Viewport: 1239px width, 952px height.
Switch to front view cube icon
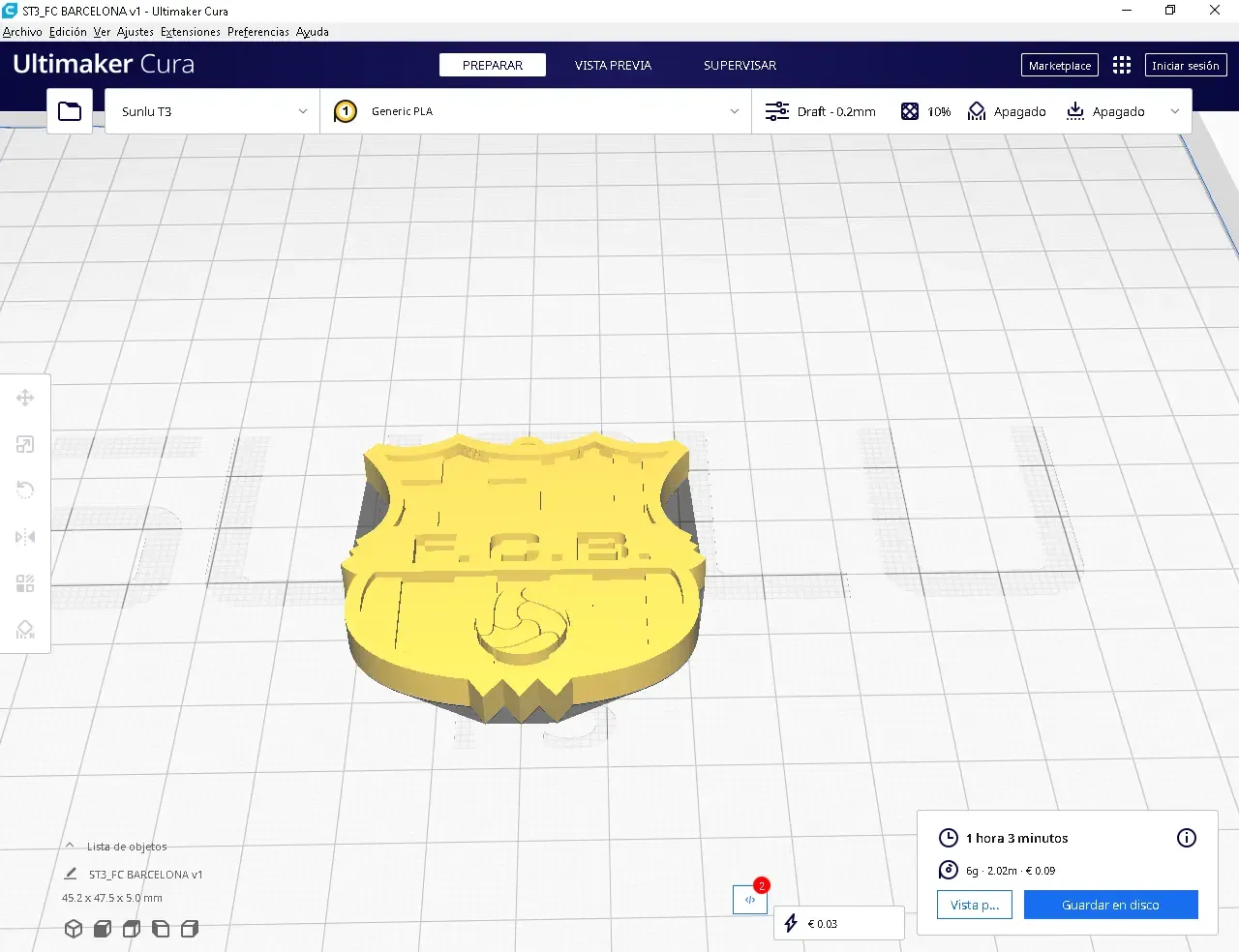103,929
